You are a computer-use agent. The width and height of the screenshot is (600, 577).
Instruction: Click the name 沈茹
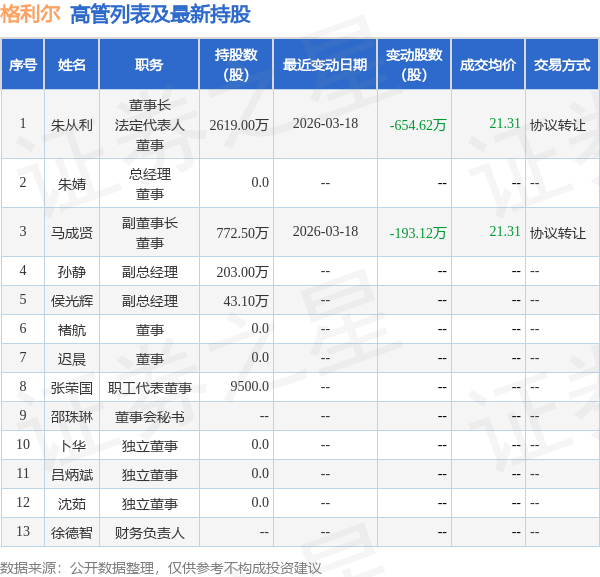pos(72,504)
